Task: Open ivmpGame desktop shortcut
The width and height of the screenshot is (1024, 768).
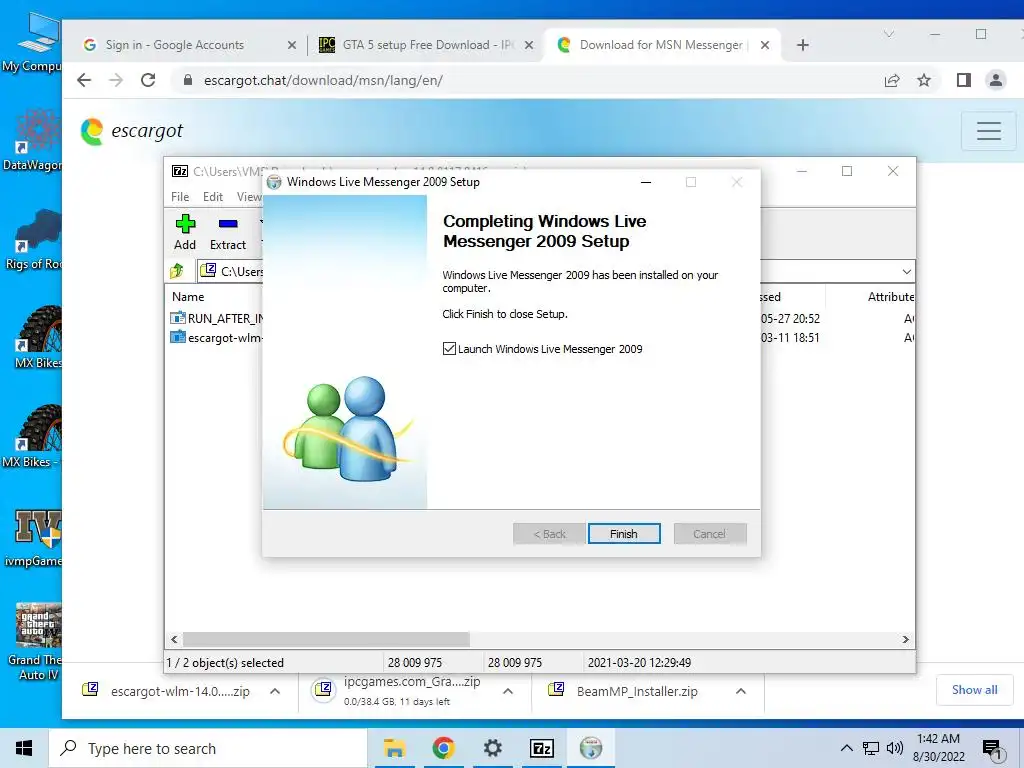Action: tap(34, 539)
